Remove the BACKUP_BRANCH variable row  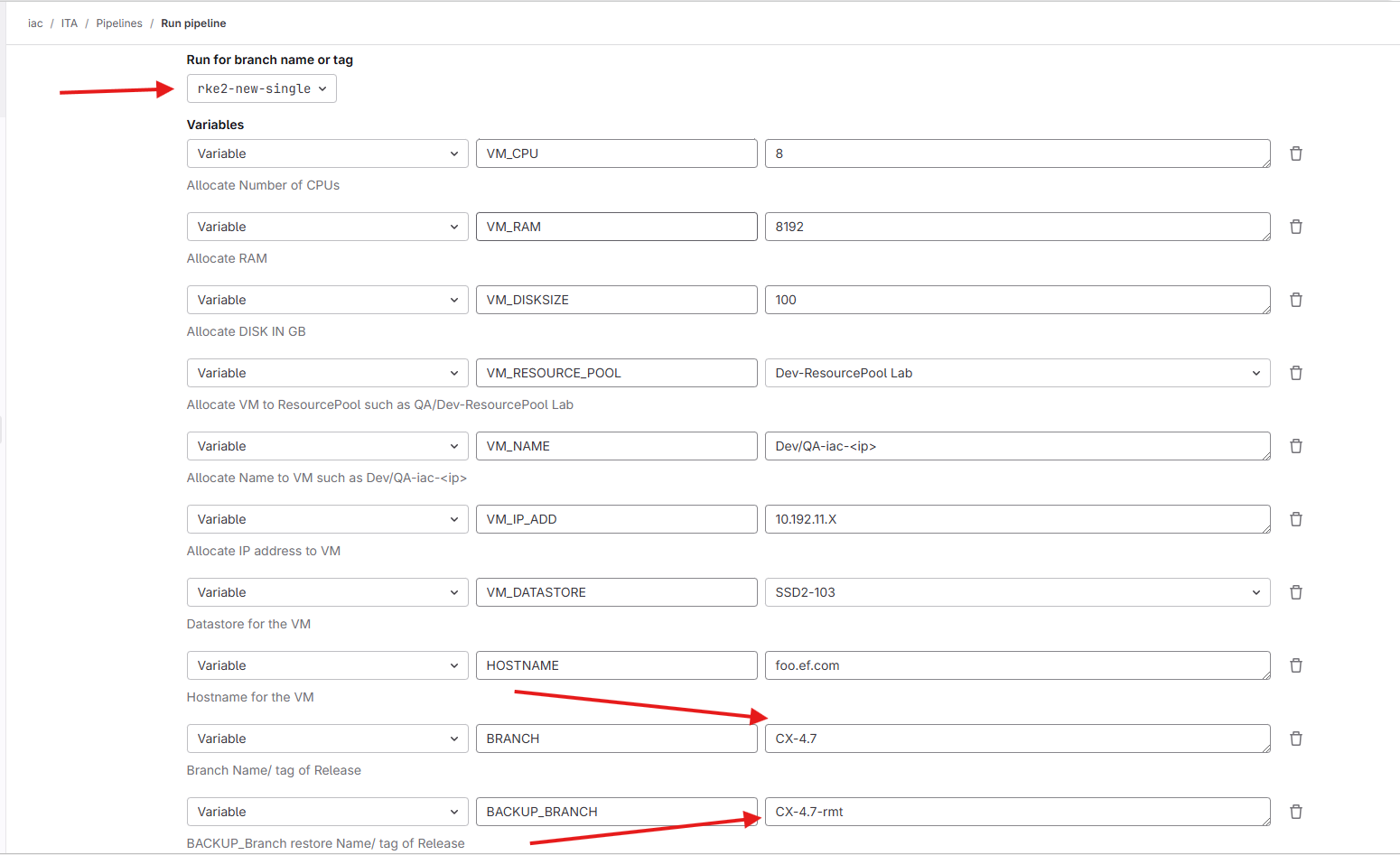click(x=1295, y=812)
